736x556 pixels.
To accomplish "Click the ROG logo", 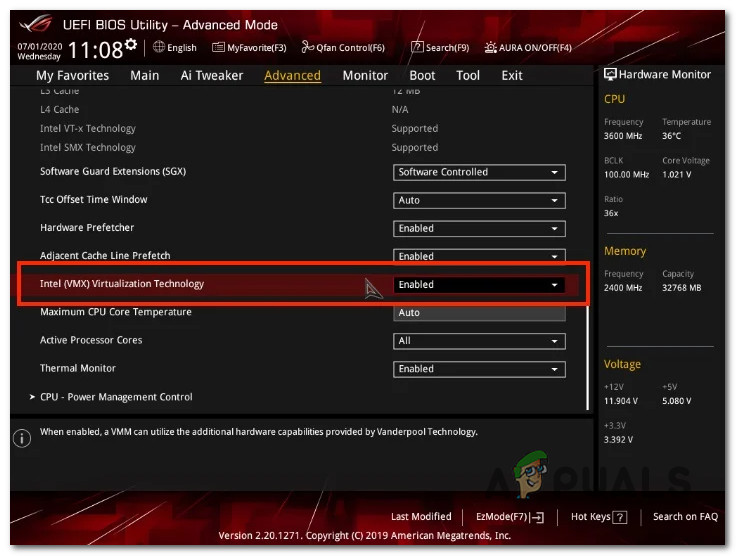I will click(36, 24).
